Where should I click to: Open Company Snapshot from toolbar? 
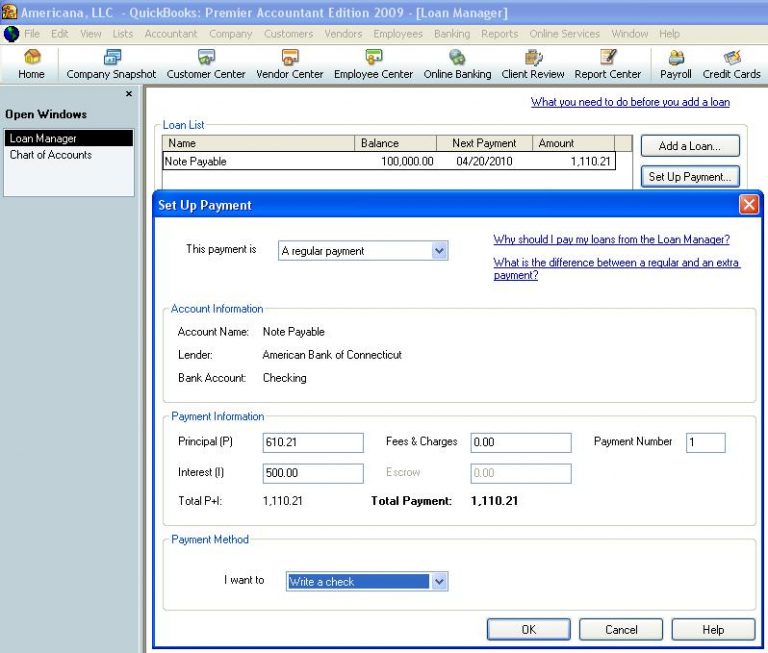(x=111, y=65)
